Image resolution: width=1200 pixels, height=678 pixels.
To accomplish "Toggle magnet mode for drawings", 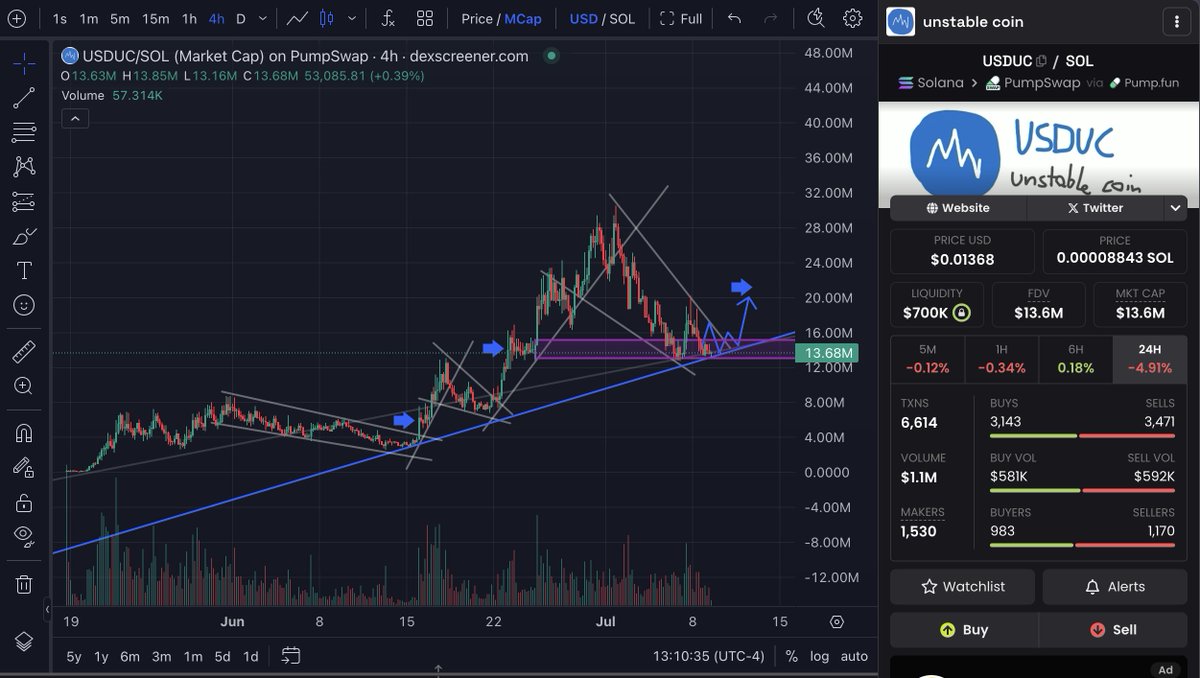I will click(24, 432).
